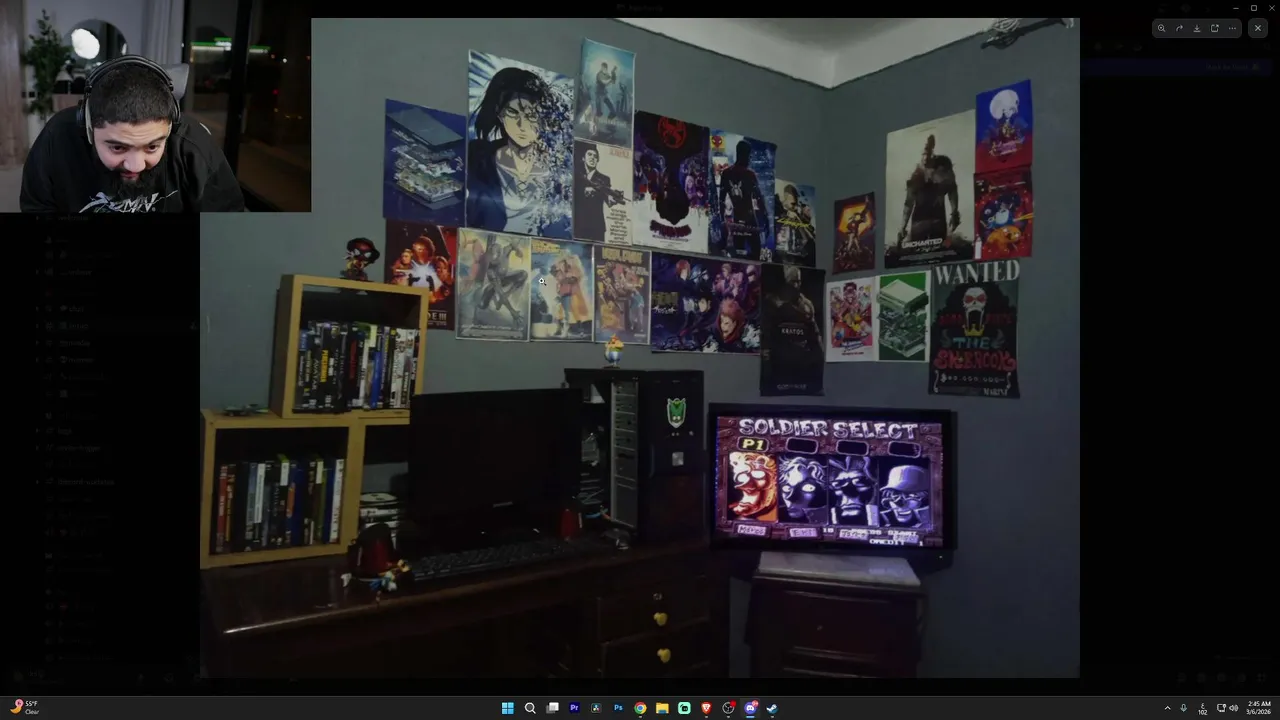The height and width of the screenshot is (720, 1280).
Task: Expand the hidden system tray icons chevron
Action: pos(1167,708)
